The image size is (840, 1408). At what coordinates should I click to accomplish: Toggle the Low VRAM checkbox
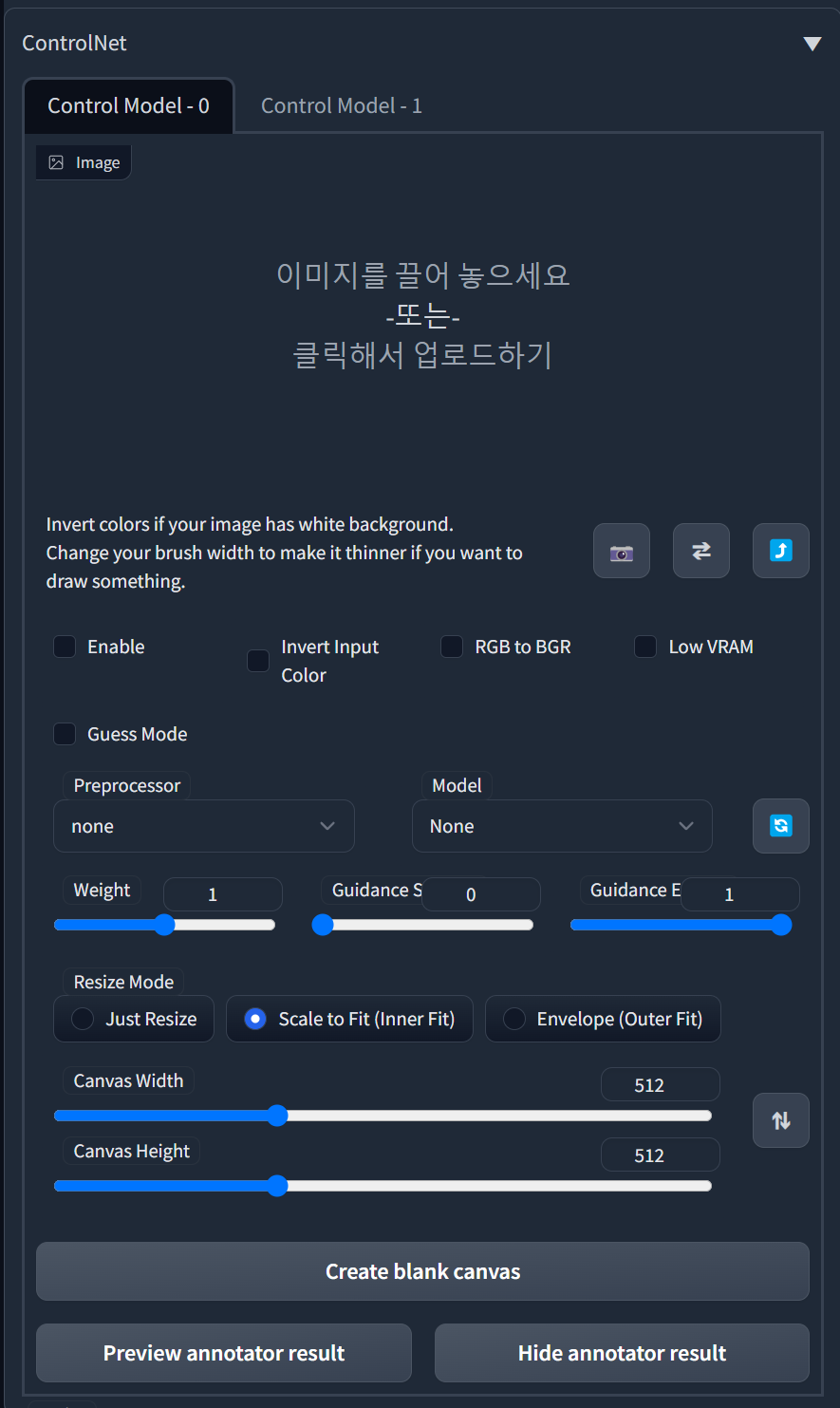645,647
